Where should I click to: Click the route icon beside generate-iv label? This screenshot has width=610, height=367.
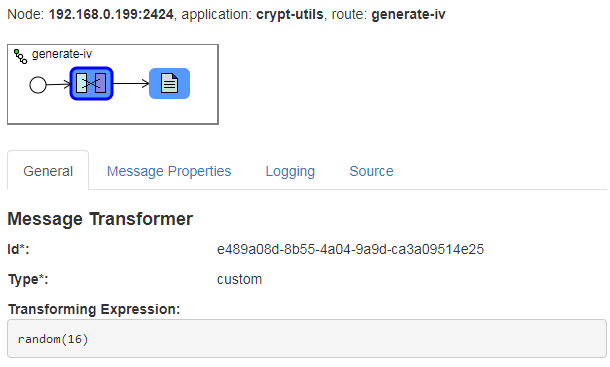[20, 56]
